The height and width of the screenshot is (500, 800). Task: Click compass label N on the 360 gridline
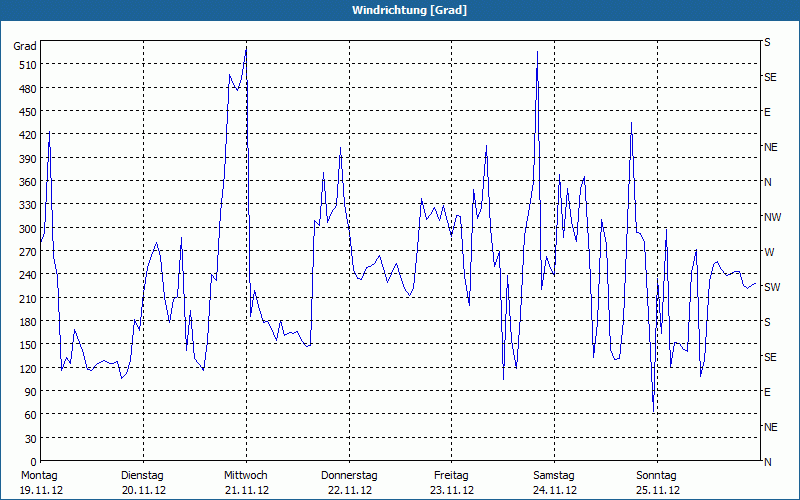pyautogui.click(x=767, y=182)
